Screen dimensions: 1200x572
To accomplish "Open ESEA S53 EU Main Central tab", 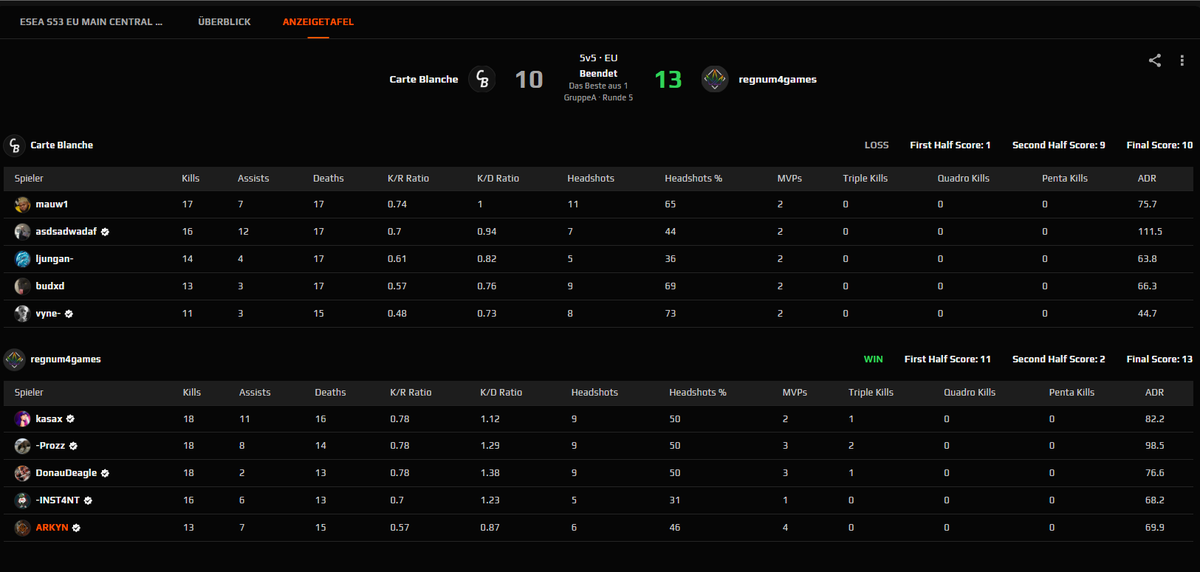I will (91, 21).
